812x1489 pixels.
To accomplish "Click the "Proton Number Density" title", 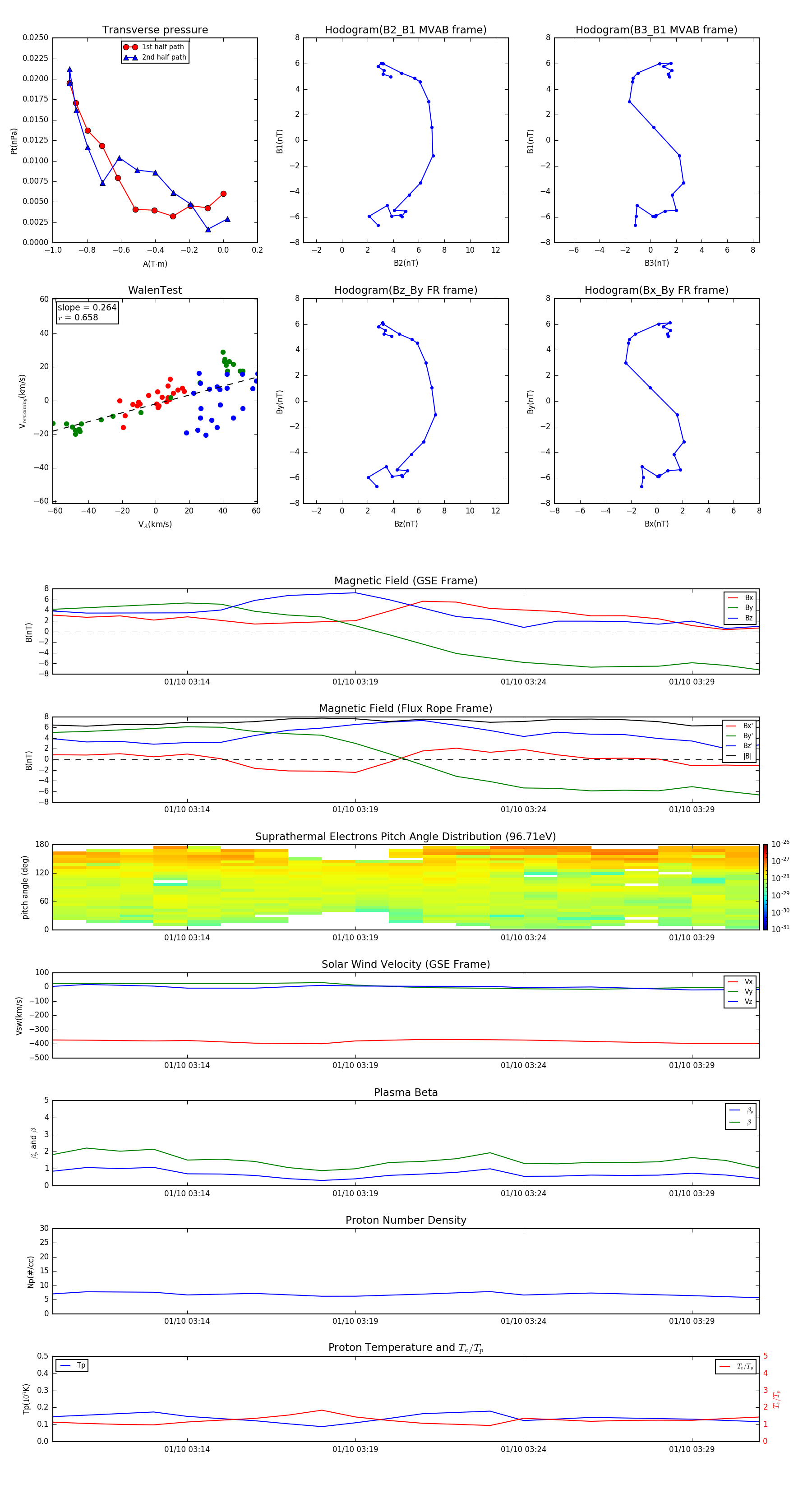I will pyautogui.click(x=406, y=1220).
